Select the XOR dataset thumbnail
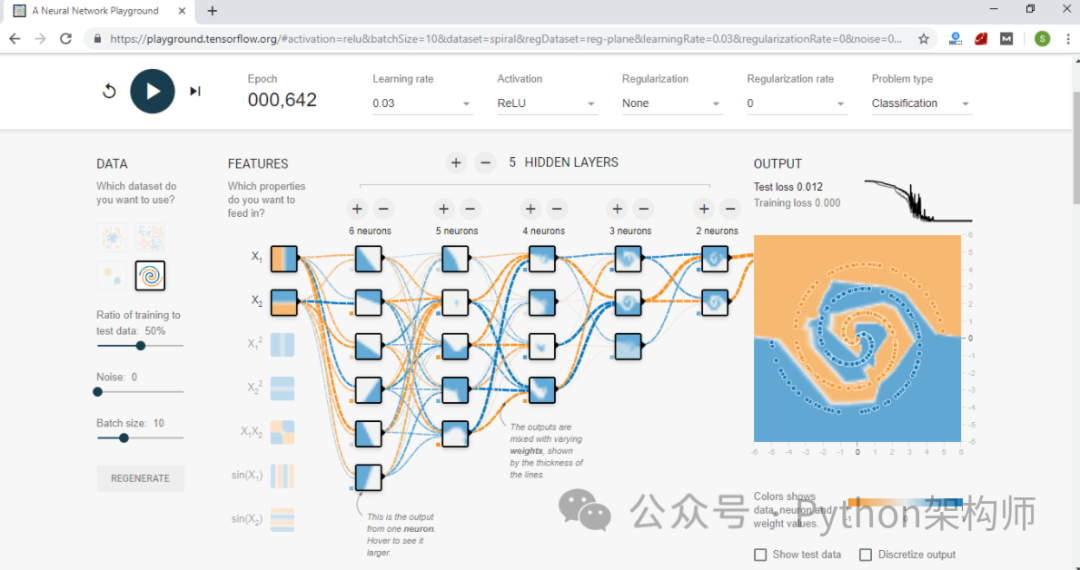Screen dimensions: 1080x570 (x=150, y=238)
